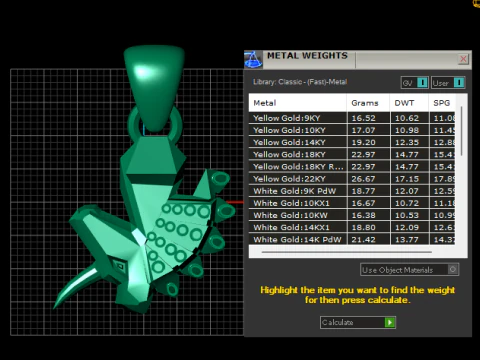Viewport: 480px width, 360px height.
Task: Enable the Use Object Materials checkbox
Action: tap(452, 269)
